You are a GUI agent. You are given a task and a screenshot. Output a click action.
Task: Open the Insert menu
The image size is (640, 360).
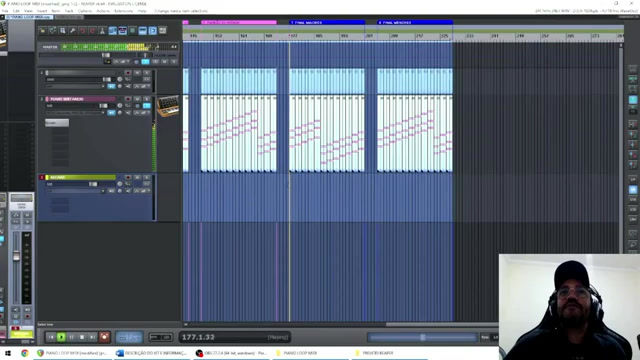point(42,11)
